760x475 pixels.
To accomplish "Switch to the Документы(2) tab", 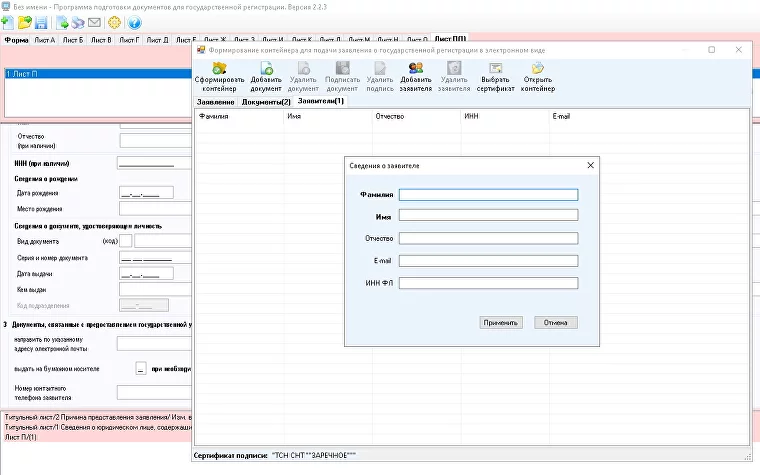I will click(266, 102).
